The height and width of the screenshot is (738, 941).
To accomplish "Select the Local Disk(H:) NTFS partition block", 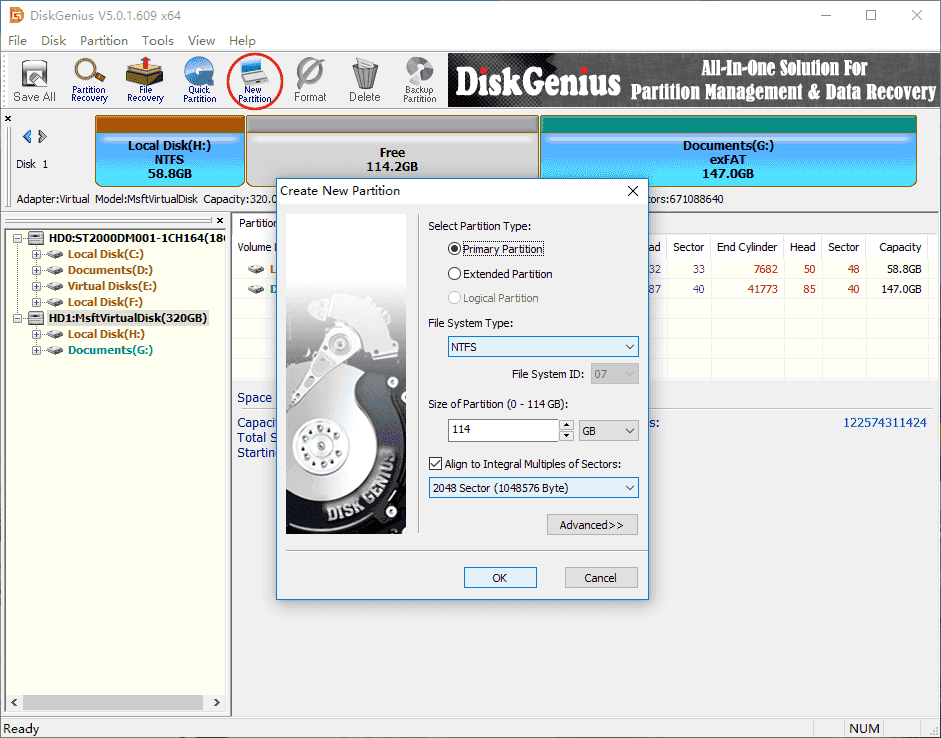I will coord(170,151).
